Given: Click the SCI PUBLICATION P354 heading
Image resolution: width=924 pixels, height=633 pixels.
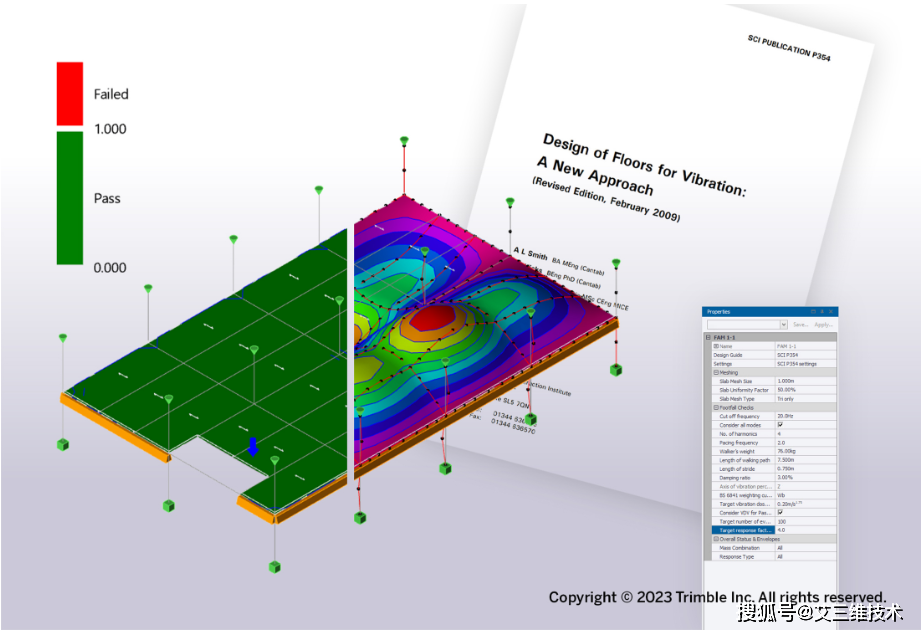Looking at the screenshot, I should click(789, 48).
